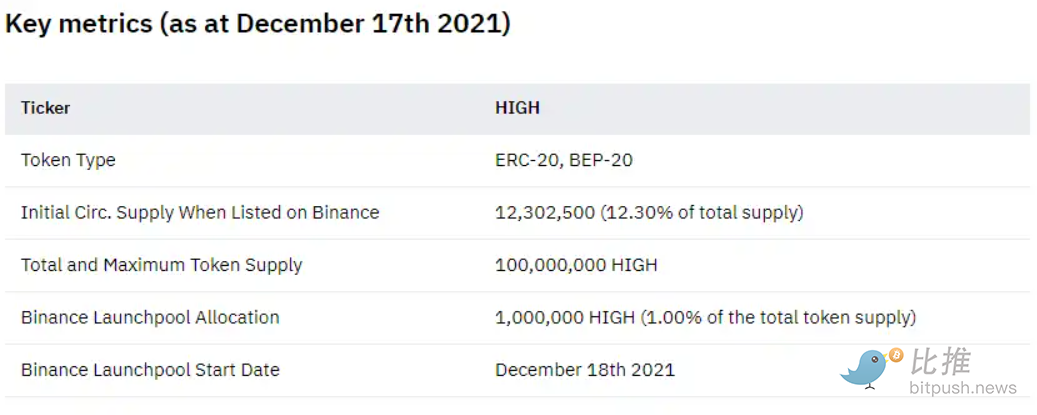Click the December 18th 2021 date value
The image size is (1037, 415).
click(x=585, y=369)
